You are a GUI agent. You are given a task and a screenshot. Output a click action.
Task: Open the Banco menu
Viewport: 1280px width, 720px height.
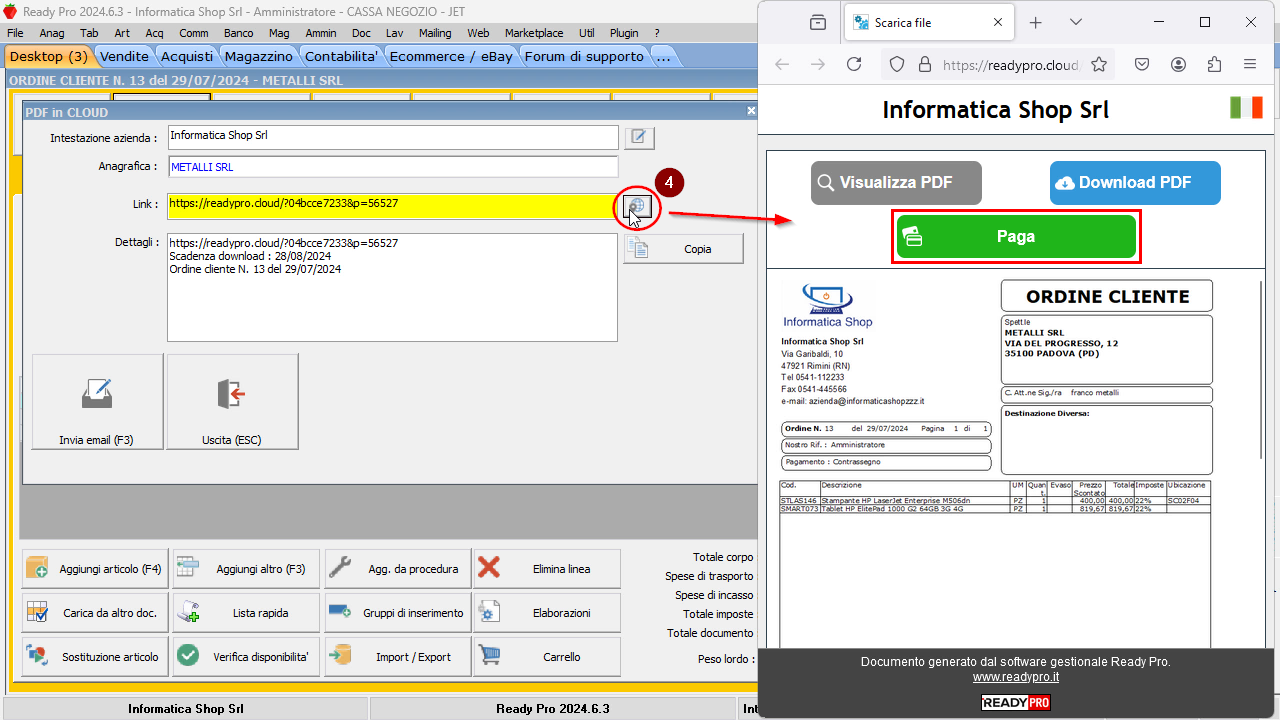pos(238,33)
